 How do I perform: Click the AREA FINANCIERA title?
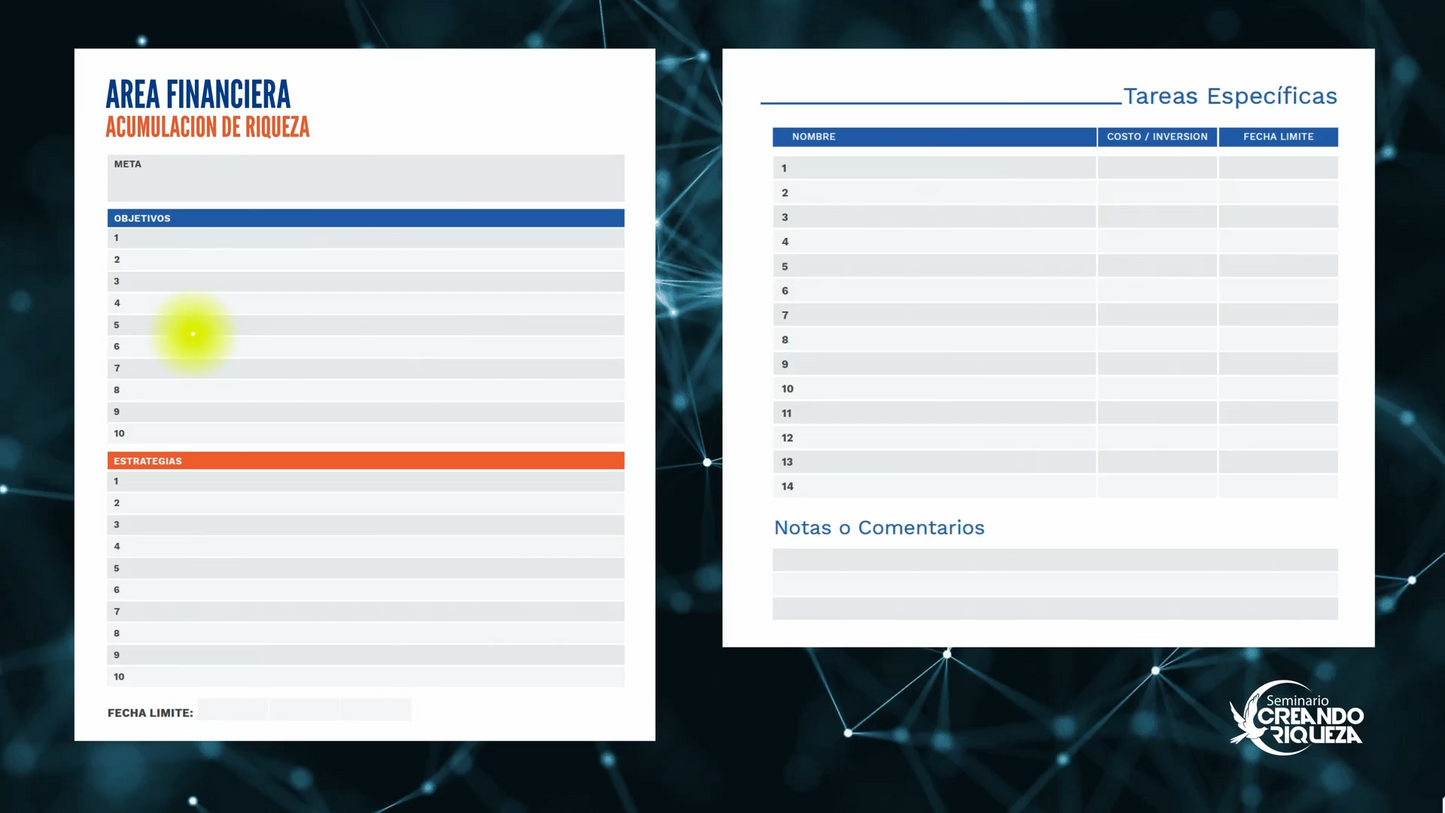pyautogui.click(x=198, y=95)
